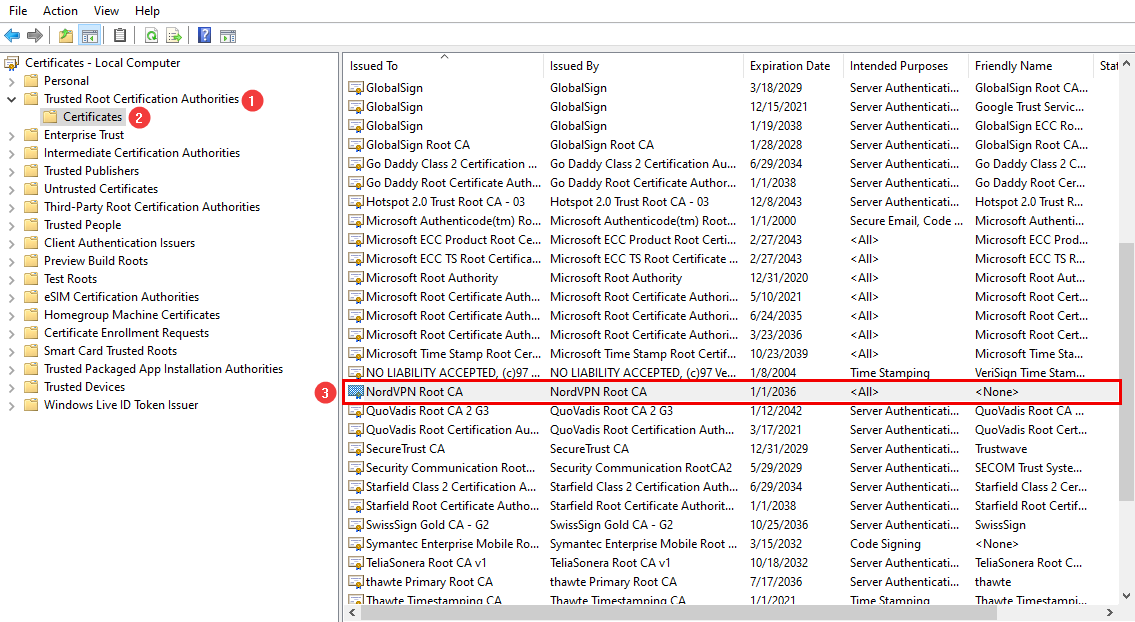Expand the Enterprise Trust node

pyautogui.click(x=12, y=135)
